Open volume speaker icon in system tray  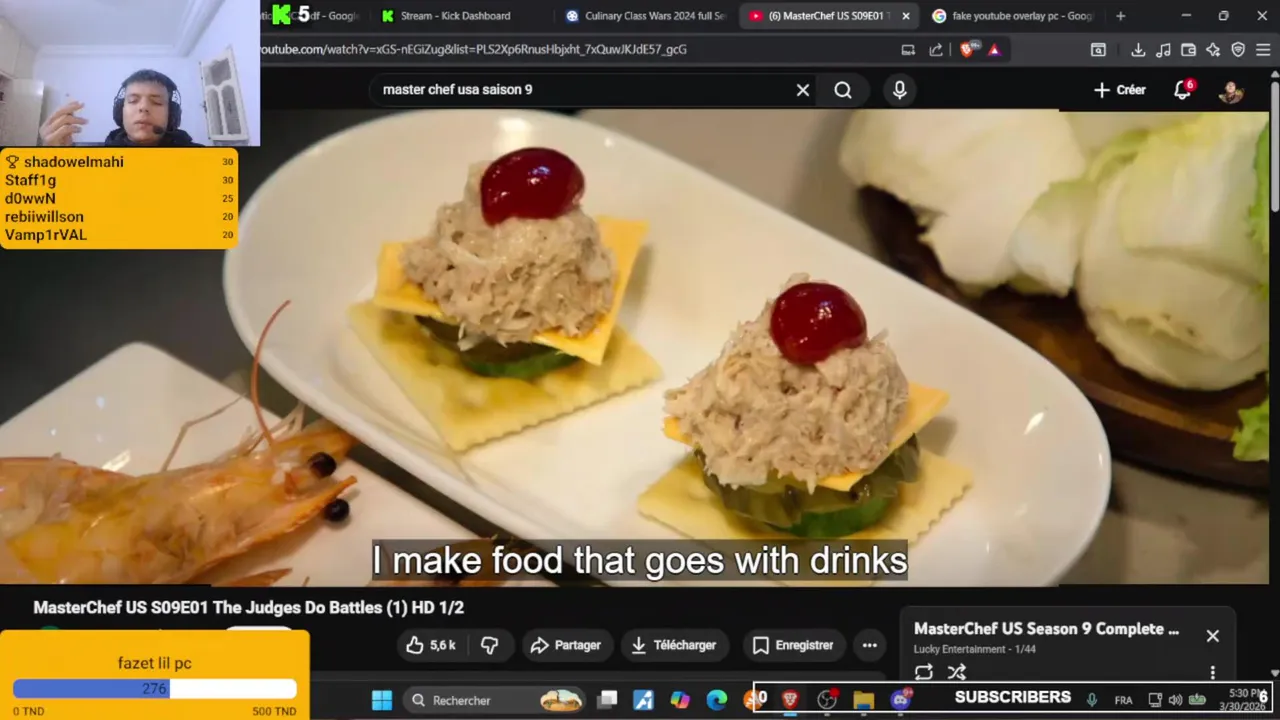coord(1175,700)
